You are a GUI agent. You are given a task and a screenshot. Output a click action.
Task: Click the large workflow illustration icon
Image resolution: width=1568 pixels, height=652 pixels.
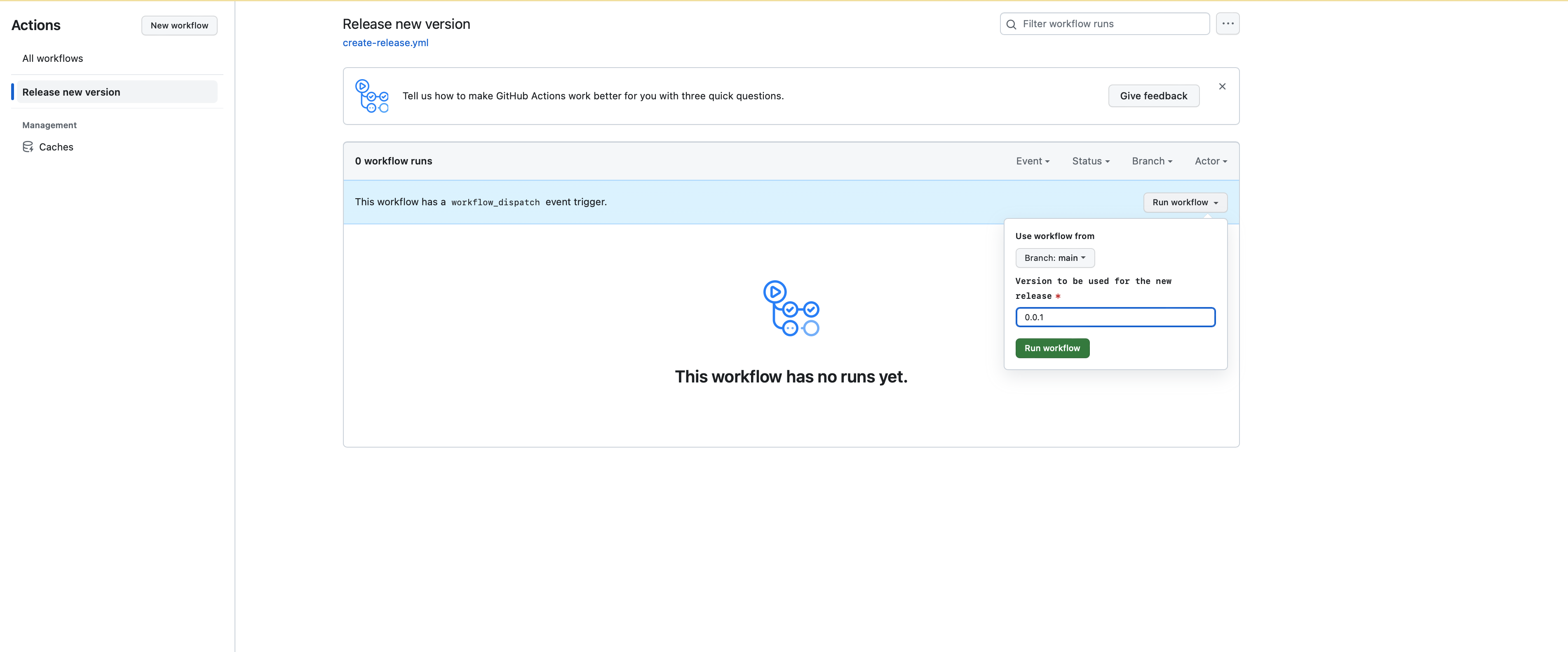pos(791,308)
